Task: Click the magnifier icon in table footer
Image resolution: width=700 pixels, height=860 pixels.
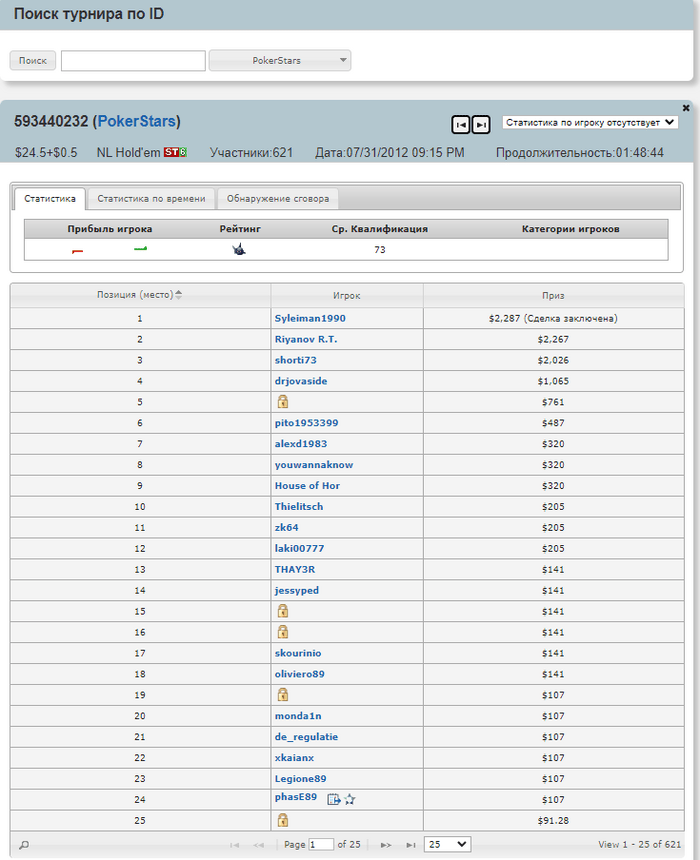Action: click(24, 845)
